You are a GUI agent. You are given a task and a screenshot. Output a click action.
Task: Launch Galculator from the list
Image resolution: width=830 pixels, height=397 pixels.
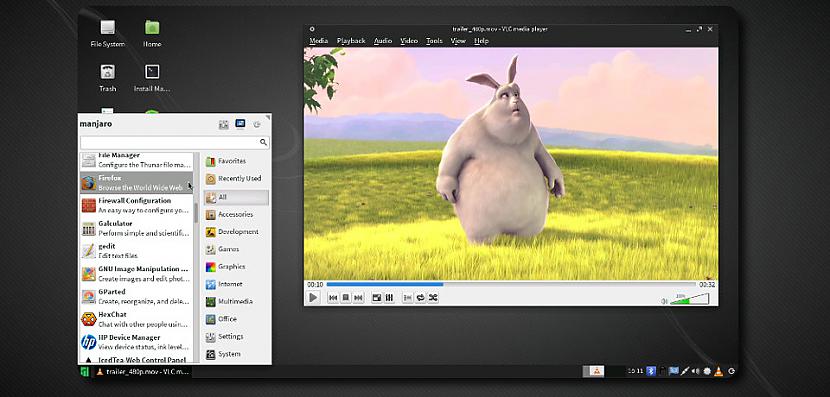click(137, 228)
